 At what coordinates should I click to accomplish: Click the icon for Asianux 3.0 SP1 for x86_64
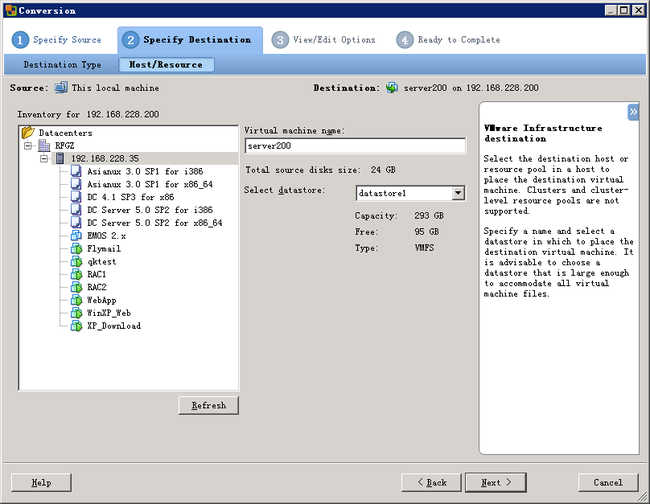[x=76, y=184]
